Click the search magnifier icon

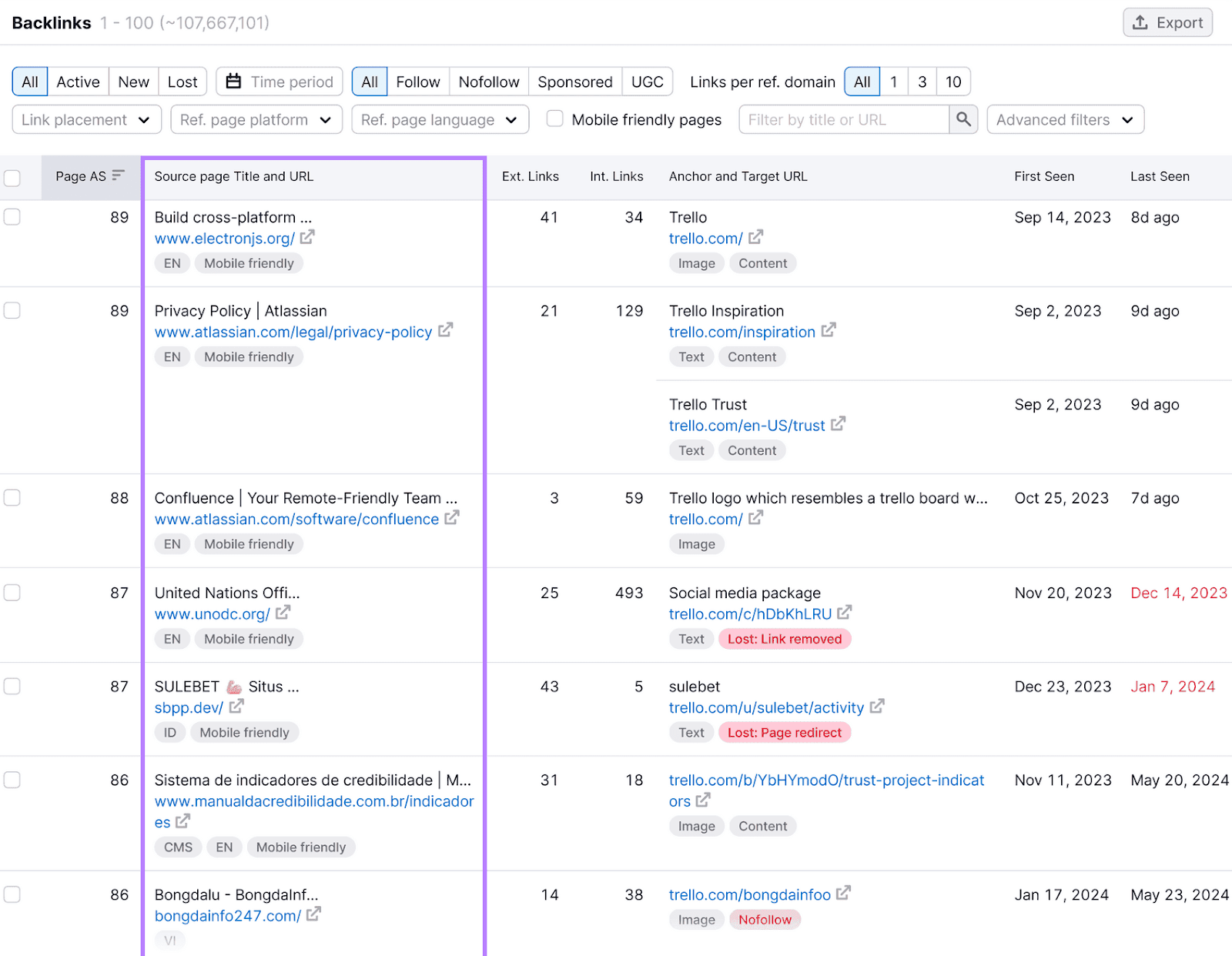[962, 119]
